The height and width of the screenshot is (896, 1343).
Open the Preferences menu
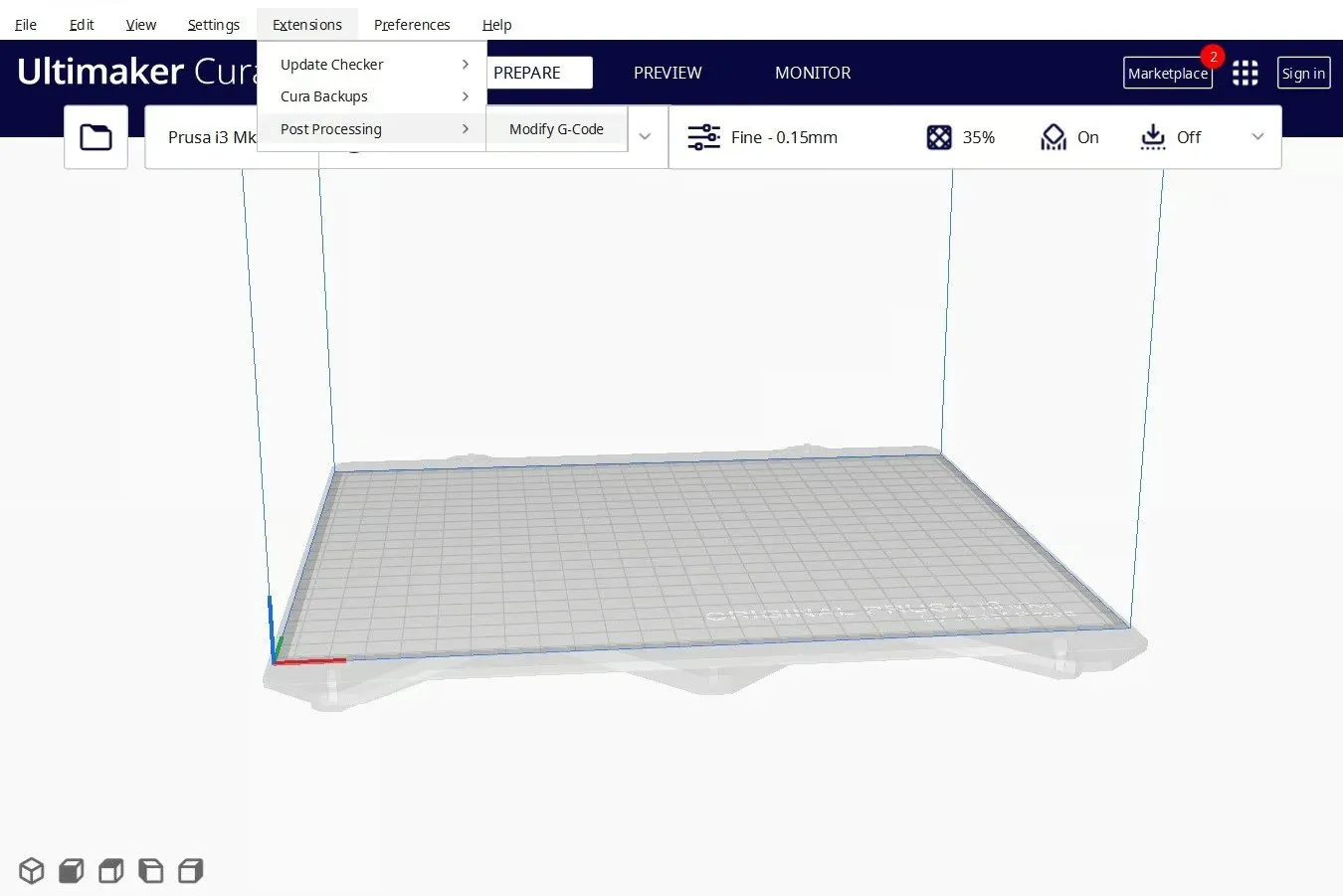(x=412, y=25)
